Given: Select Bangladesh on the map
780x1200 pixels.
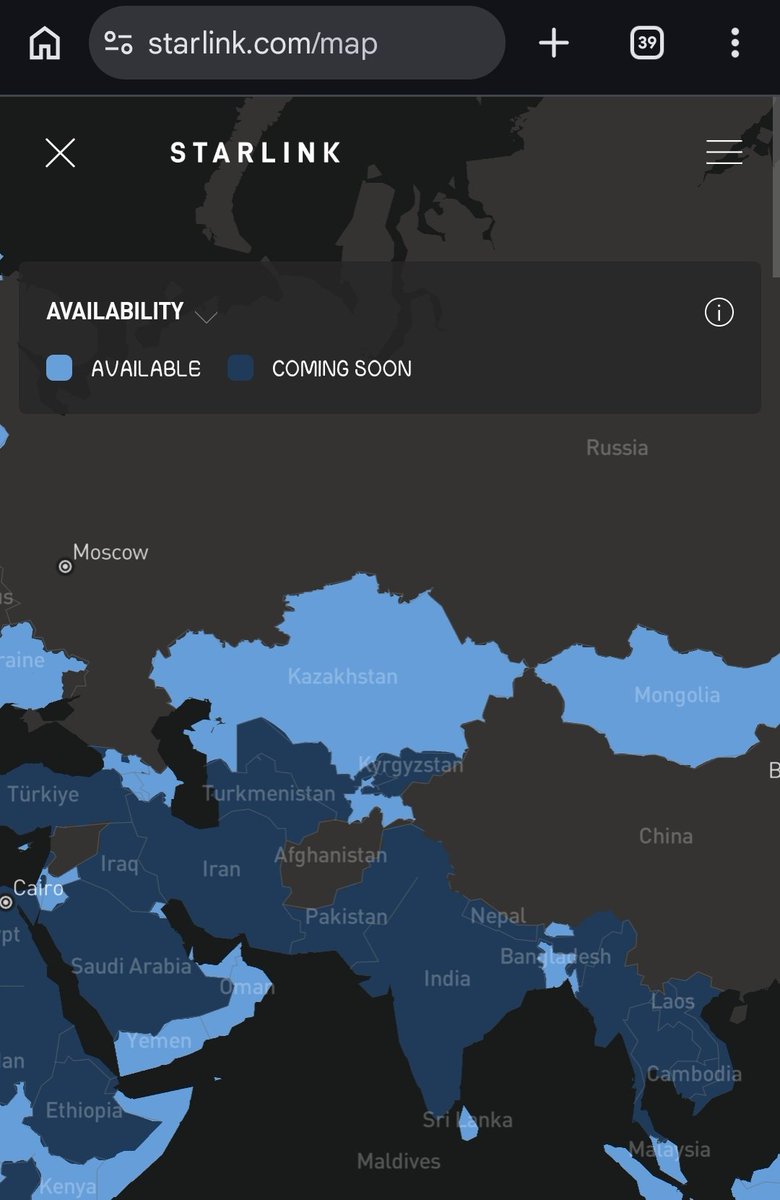Looking at the screenshot, I should 555,957.
